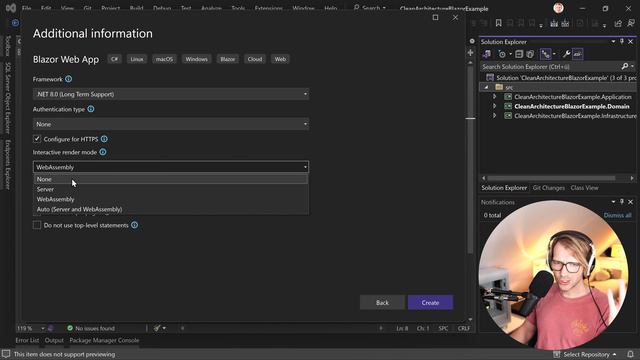Click the Interactive render mode info icon

[x=103, y=152]
